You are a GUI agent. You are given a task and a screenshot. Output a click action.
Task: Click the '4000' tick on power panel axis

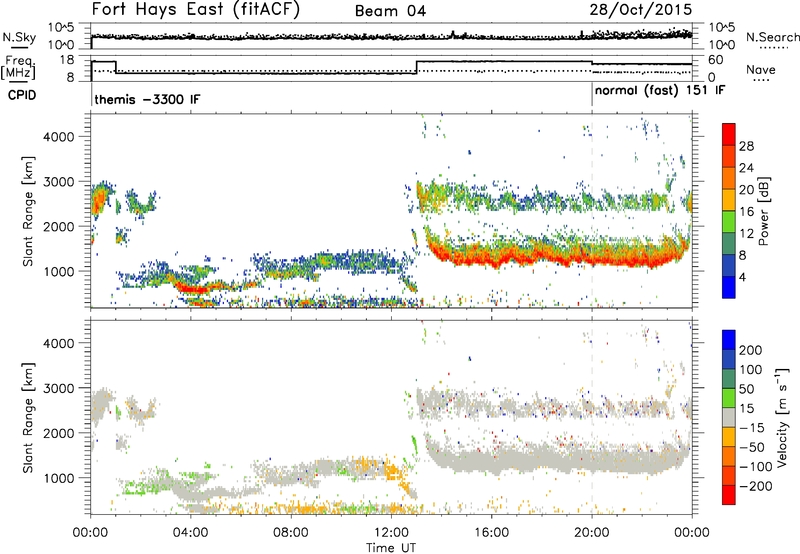tap(58, 137)
